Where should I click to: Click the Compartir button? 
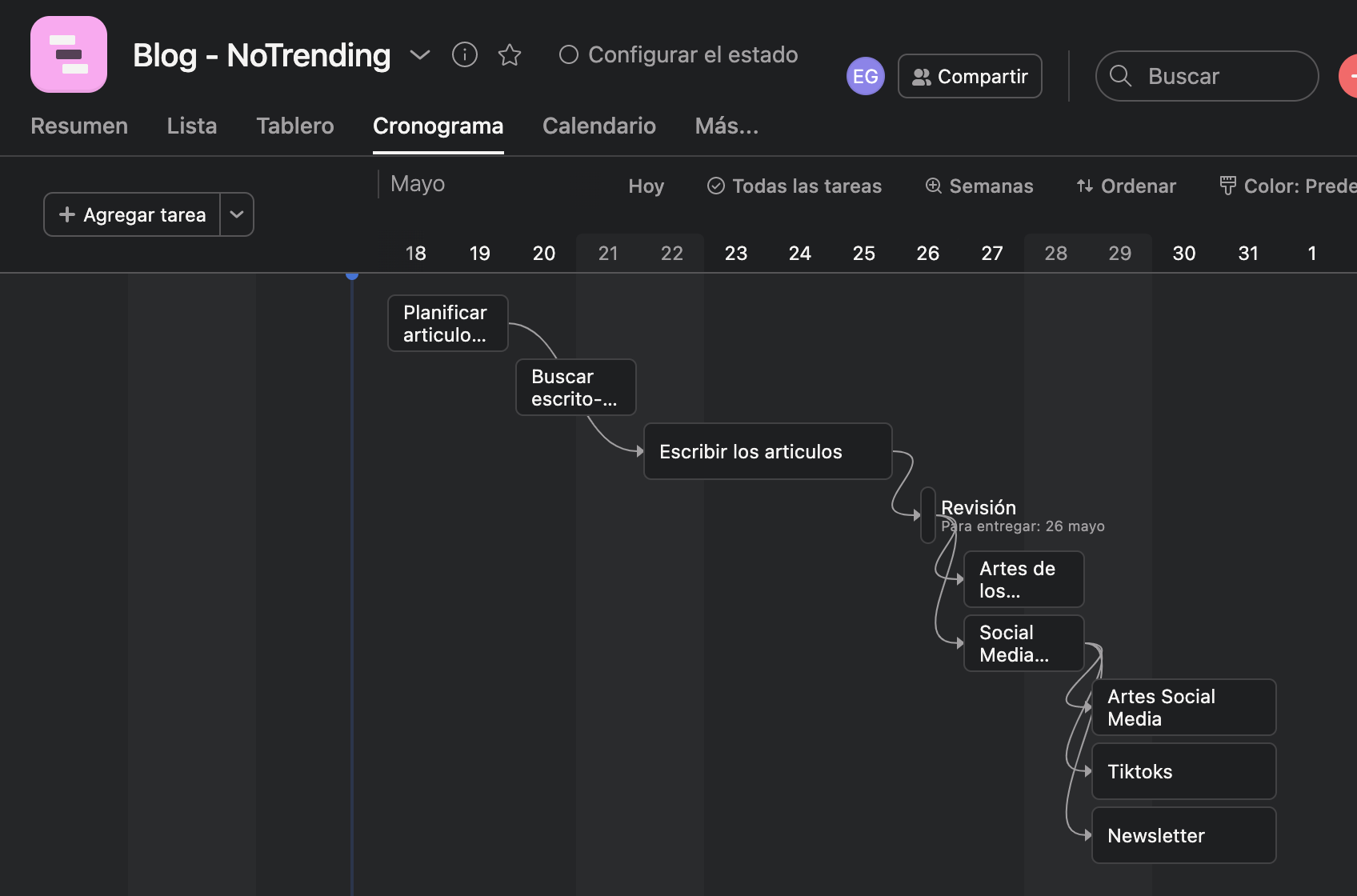pos(970,76)
